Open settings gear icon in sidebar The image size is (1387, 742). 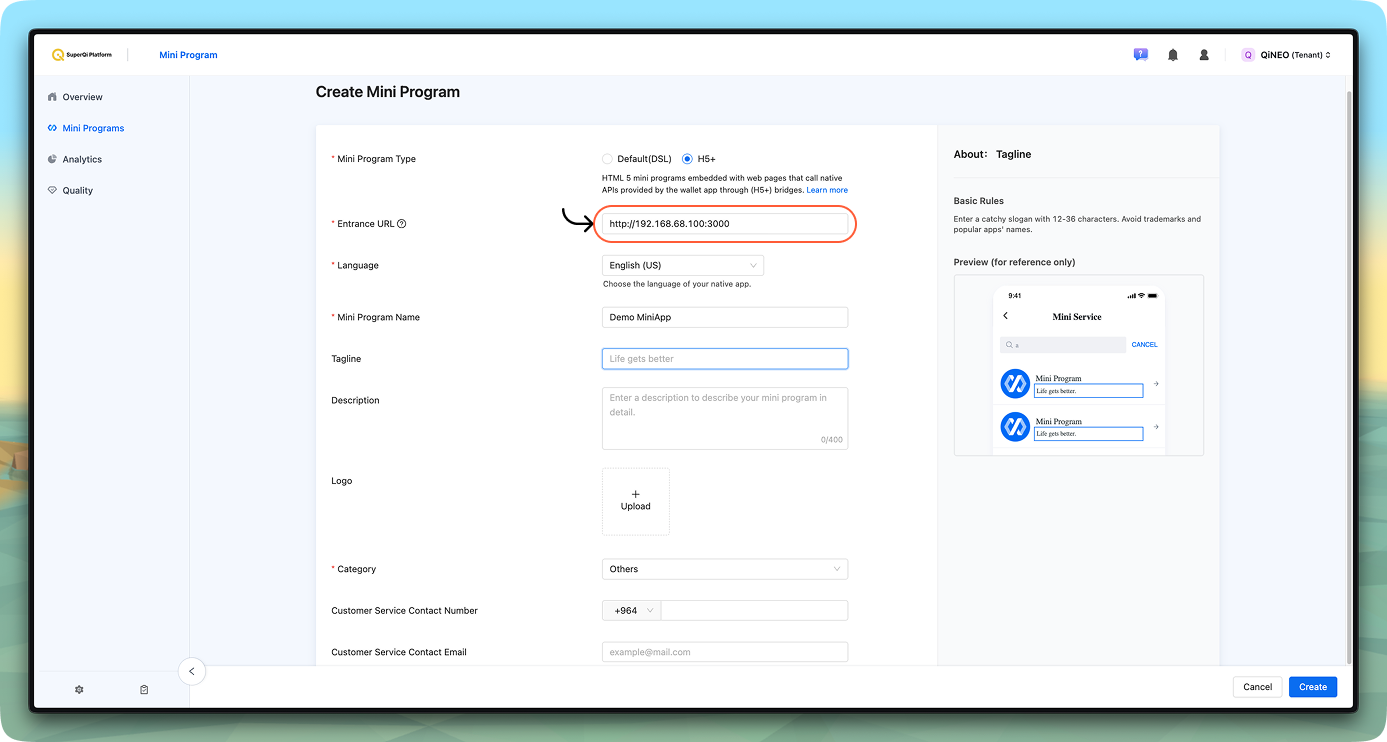79,689
